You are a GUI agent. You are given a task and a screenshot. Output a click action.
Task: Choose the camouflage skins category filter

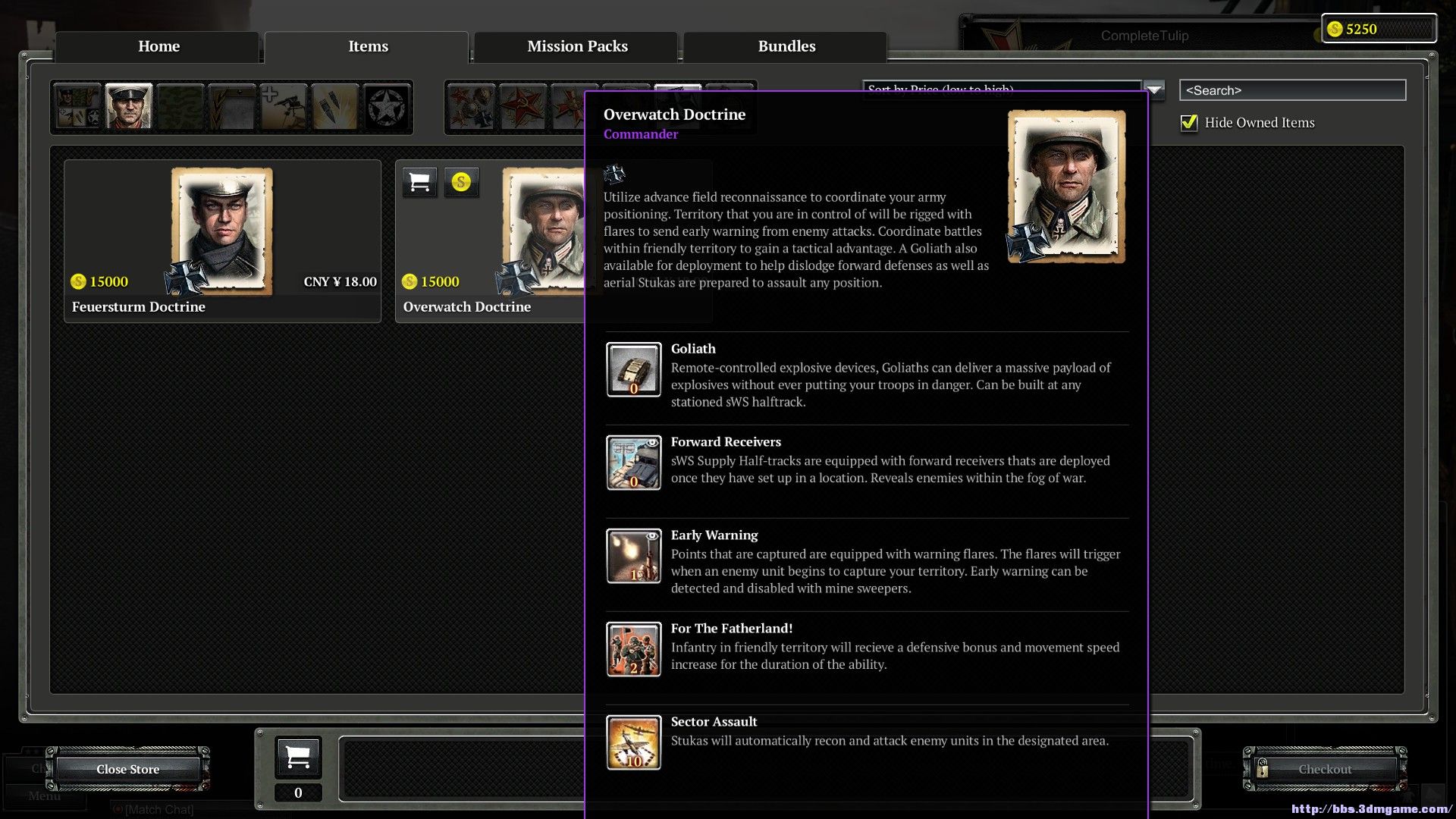(180, 107)
